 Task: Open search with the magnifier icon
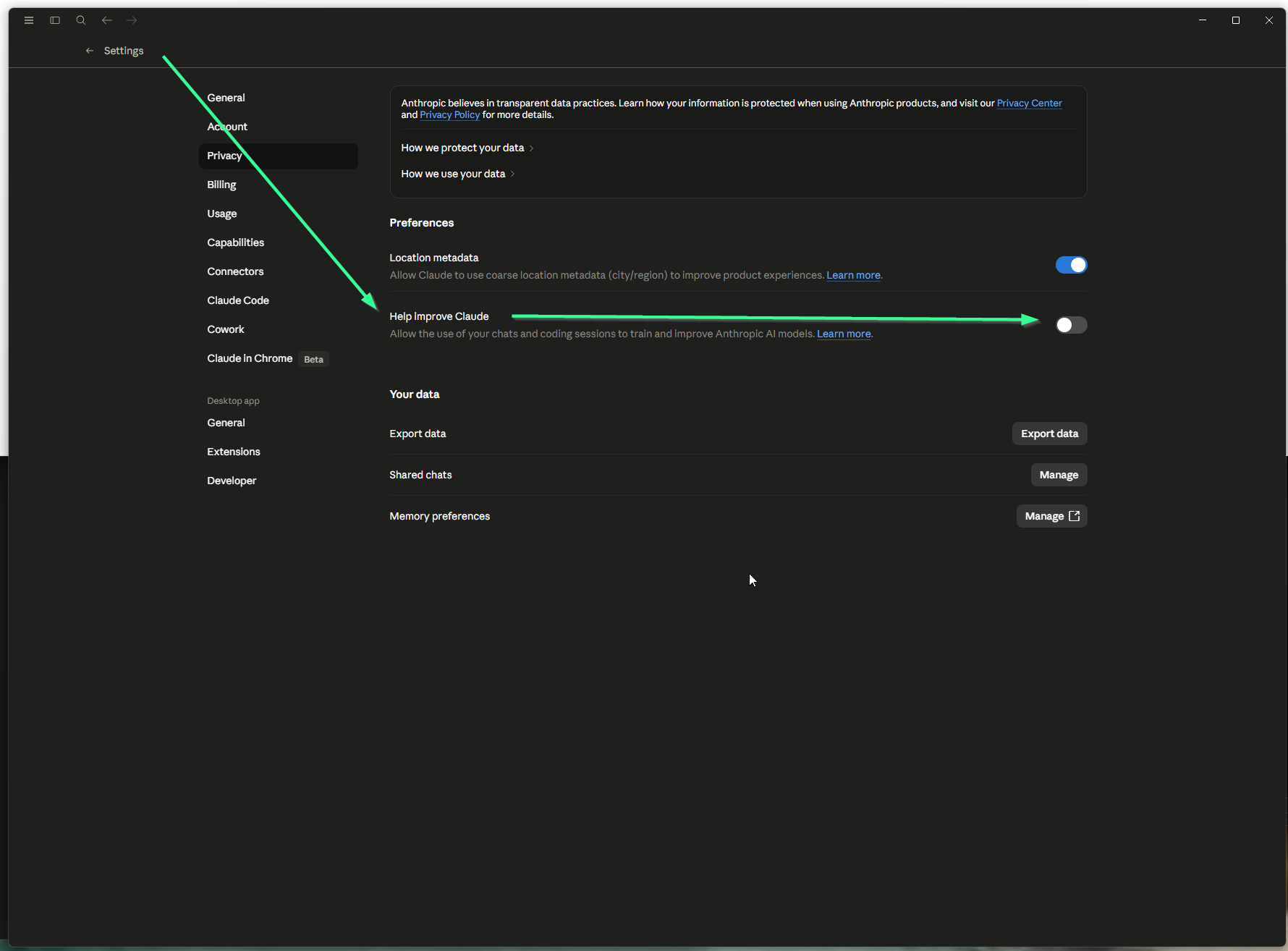pyautogui.click(x=81, y=20)
